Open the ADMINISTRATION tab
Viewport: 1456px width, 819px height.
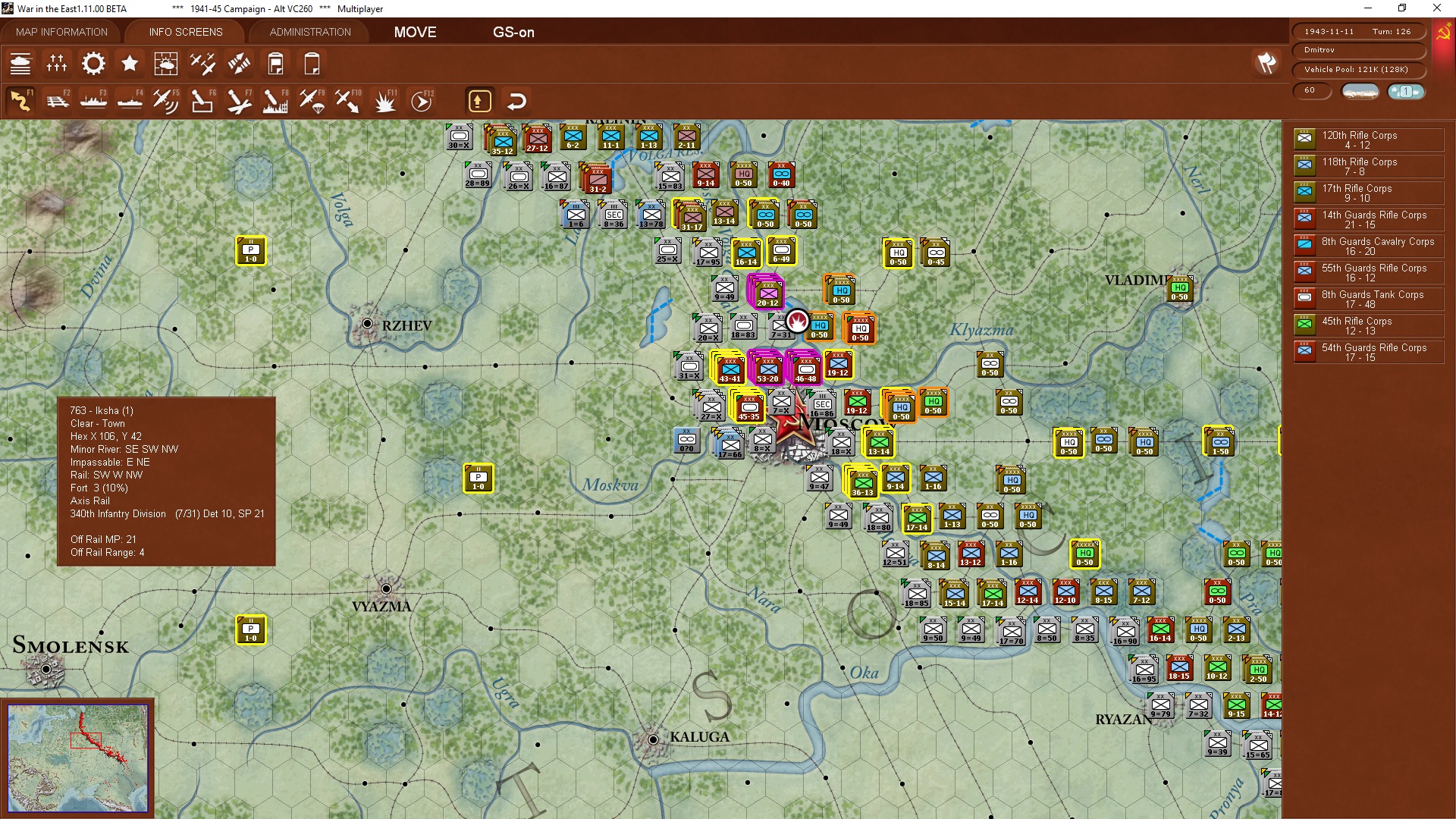(310, 32)
